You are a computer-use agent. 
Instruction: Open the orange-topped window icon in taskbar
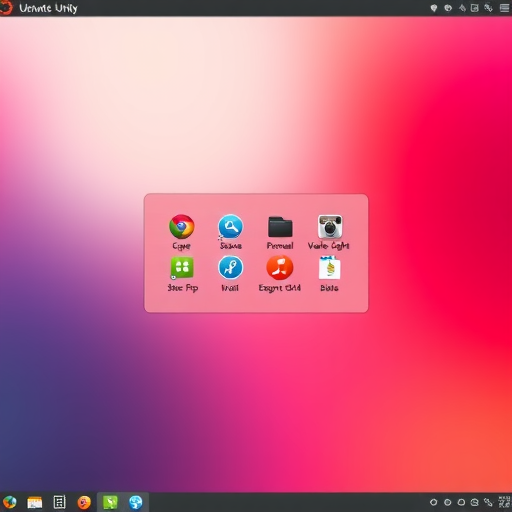(x=35, y=502)
